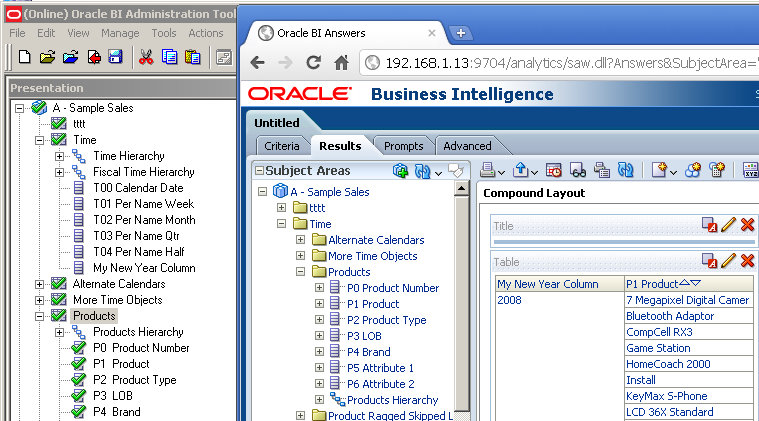Screen dimensions: 759x421
Task: Click sort ascending arrow on P1 Product column
Action: (684, 283)
